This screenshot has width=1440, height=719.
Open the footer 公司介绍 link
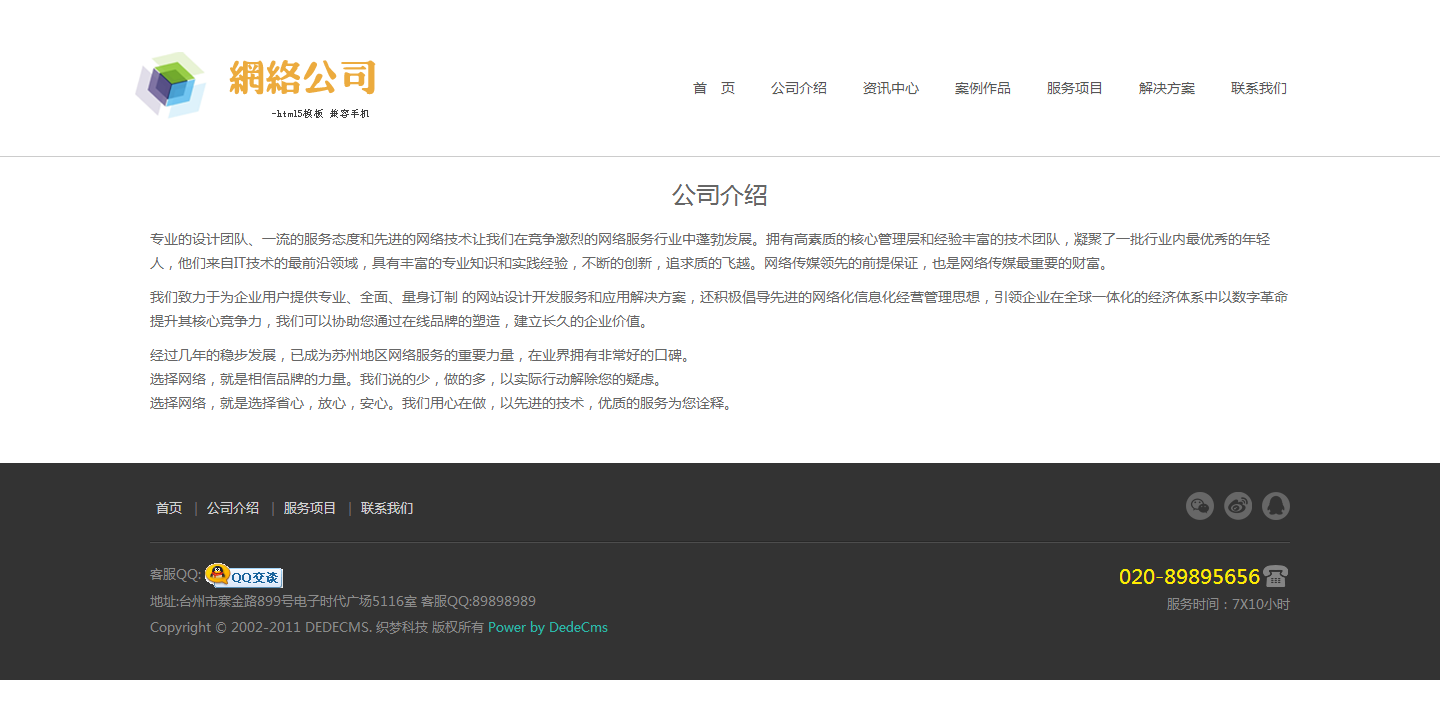pyautogui.click(x=233, y=508)
